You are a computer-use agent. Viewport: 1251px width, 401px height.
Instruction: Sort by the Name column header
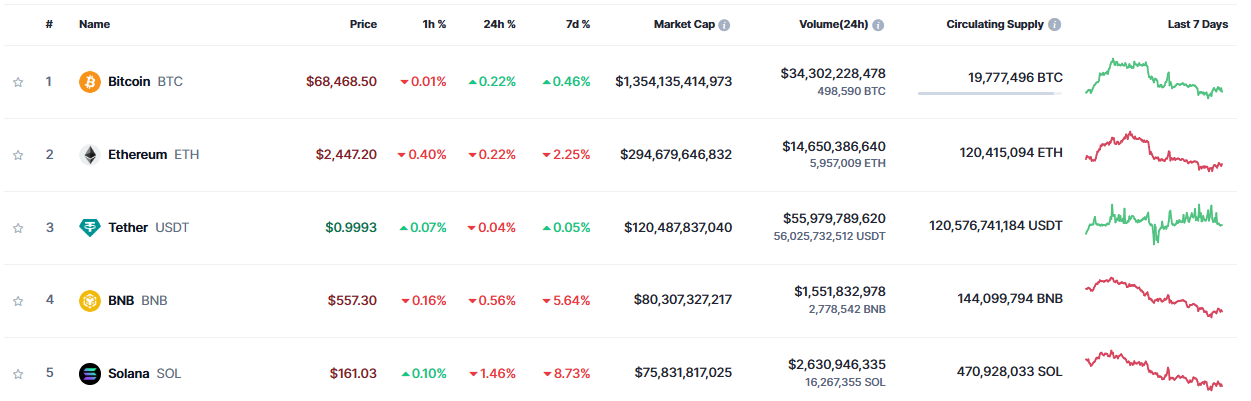click(x=94, y=24)
